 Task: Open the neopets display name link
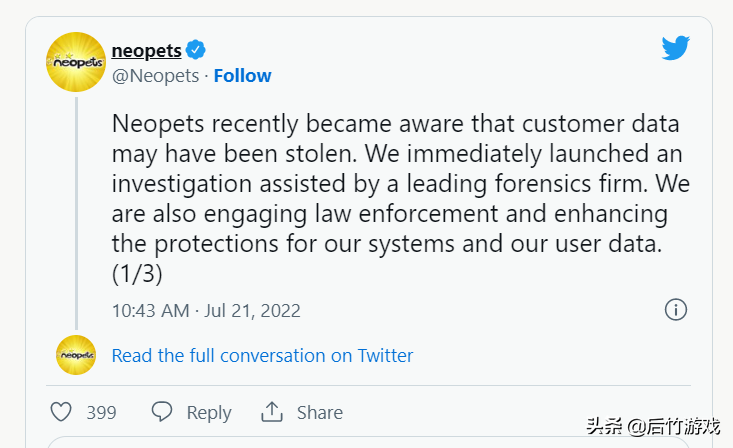point(146,50)
